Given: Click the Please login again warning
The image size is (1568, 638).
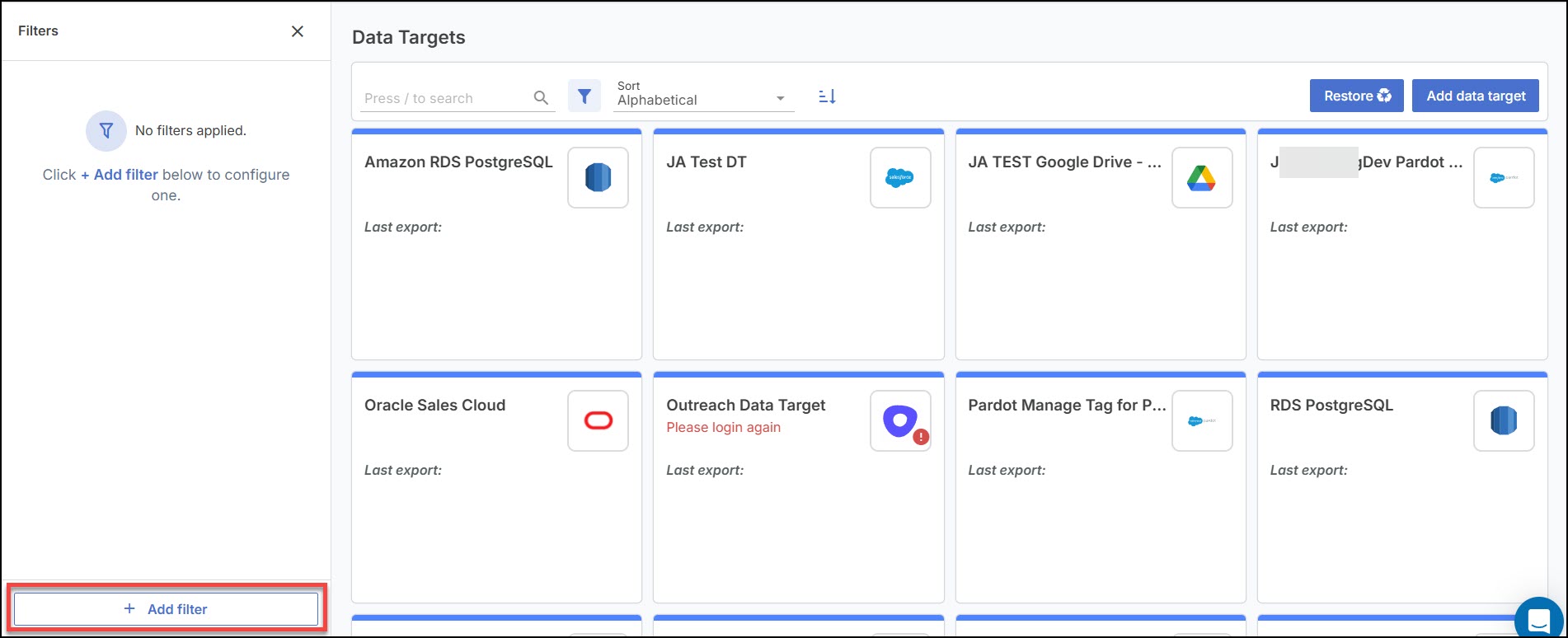Looking at the screenshot, I should point(723,427).
